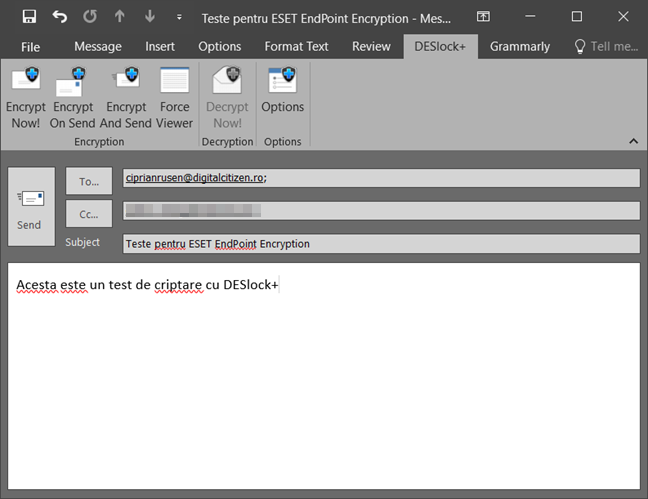
Task: Select the DESlock+ tab
Action: click(x=440, y=47)
